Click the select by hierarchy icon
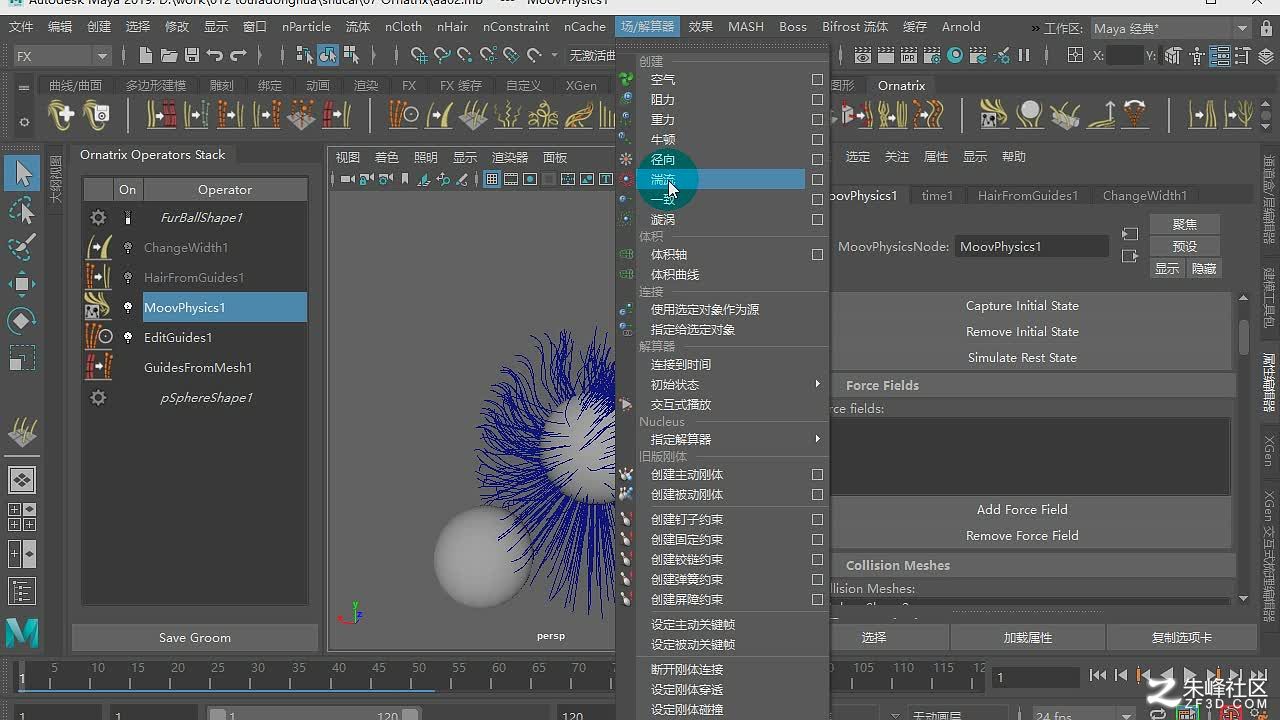This screenshot has height=720, width=1280. 304,56
